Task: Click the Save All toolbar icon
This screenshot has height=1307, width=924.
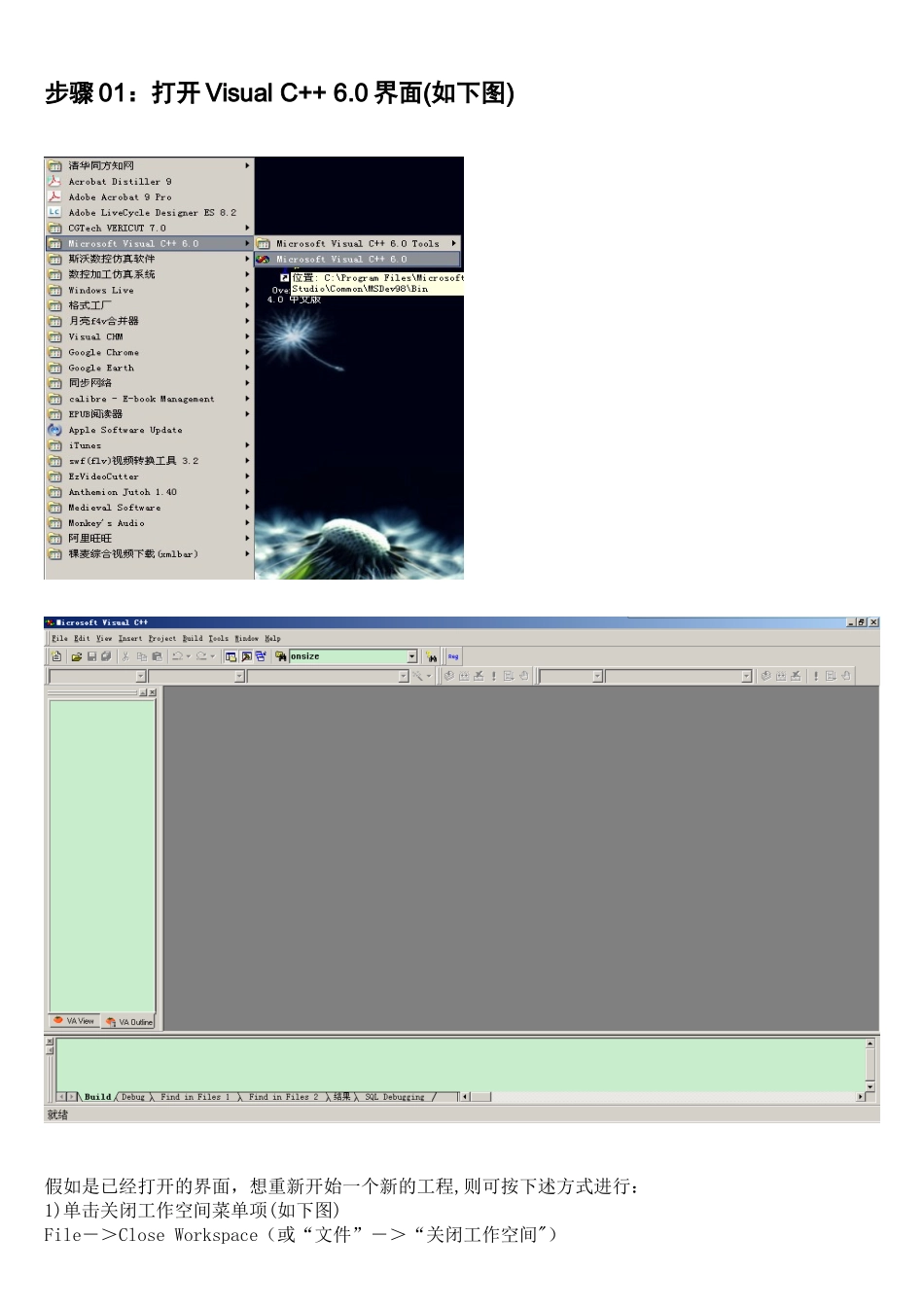Action: (106, 656)
